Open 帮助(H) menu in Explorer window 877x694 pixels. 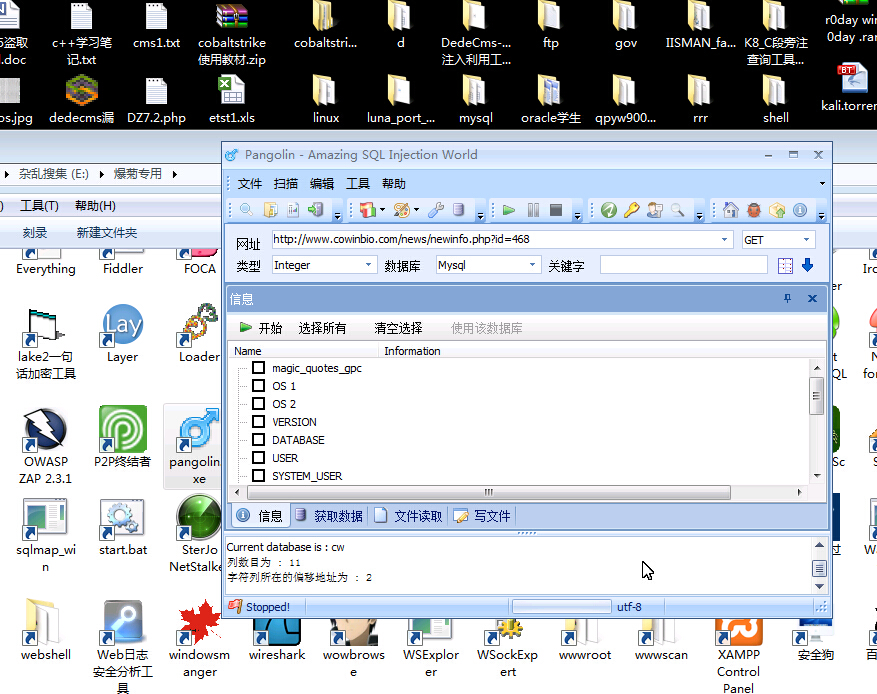96,206
